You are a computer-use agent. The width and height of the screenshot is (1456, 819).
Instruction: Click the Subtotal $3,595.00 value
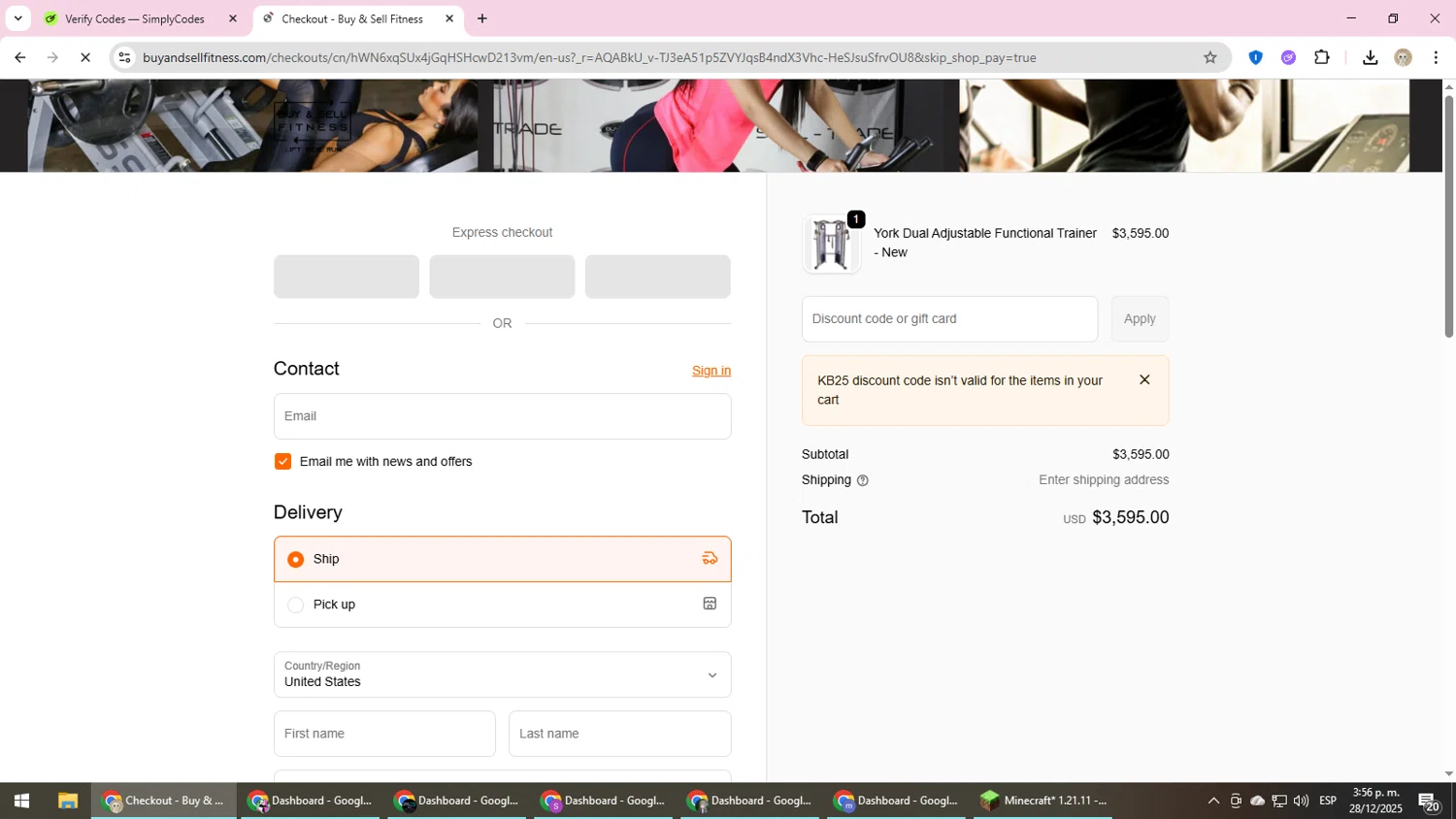(1141, 454)
